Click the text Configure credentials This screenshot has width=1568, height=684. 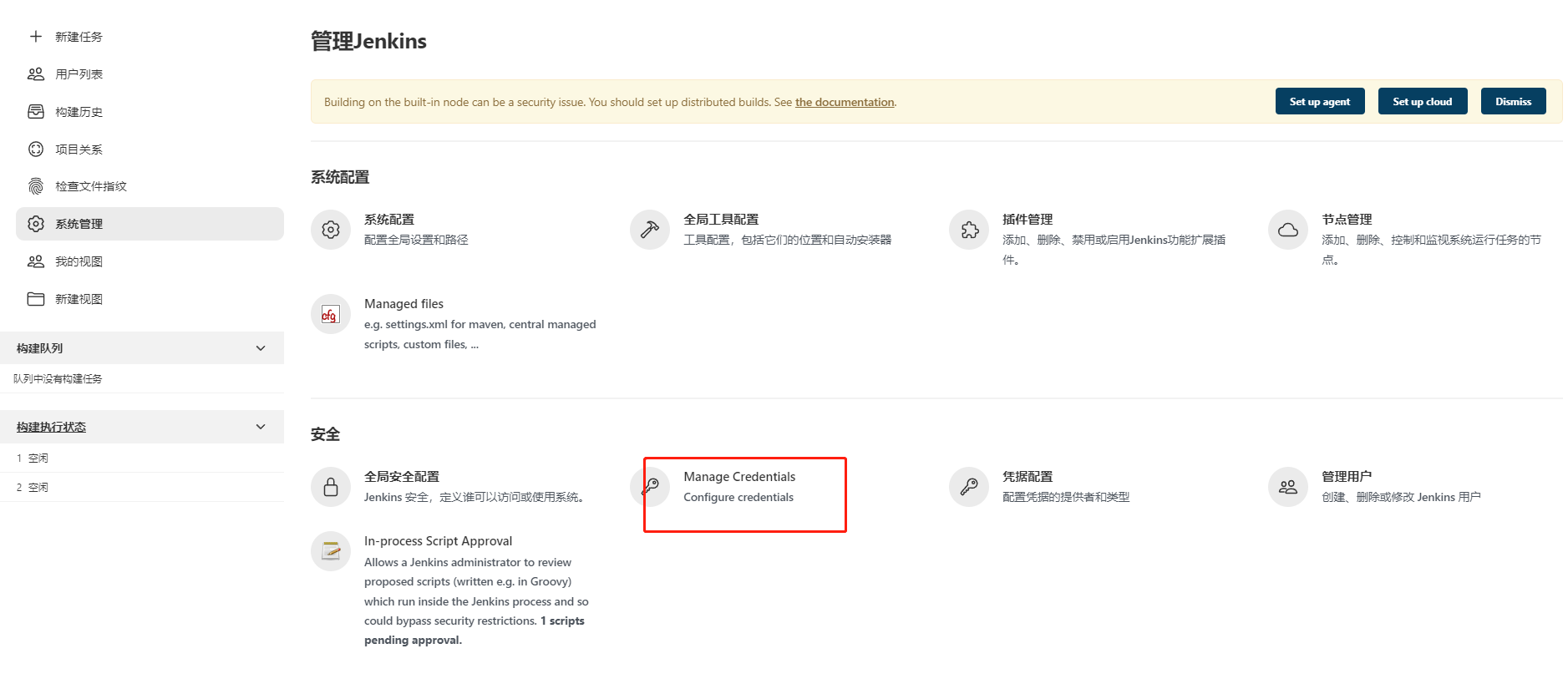(x=738, y=497)
